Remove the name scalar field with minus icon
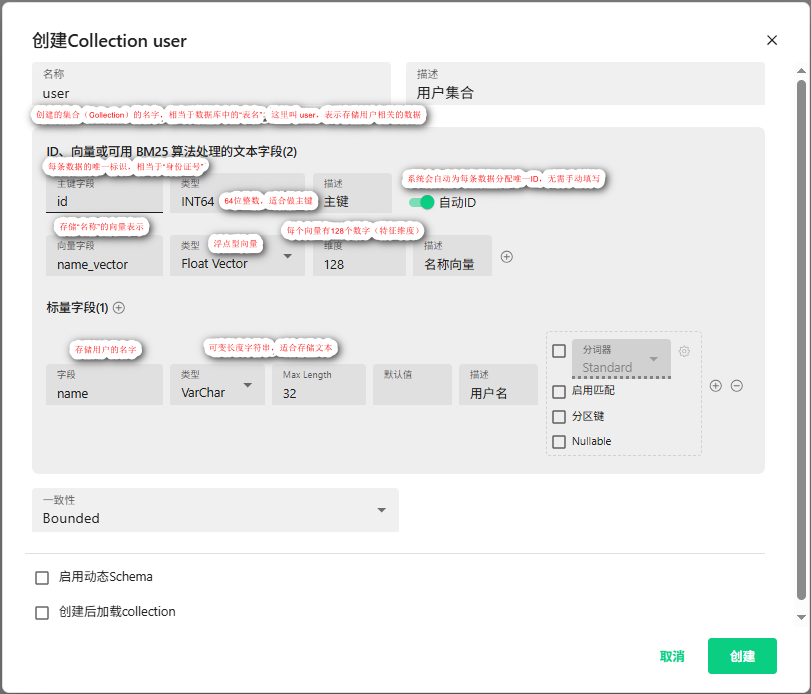811x694 pixels. click(737, 385)
